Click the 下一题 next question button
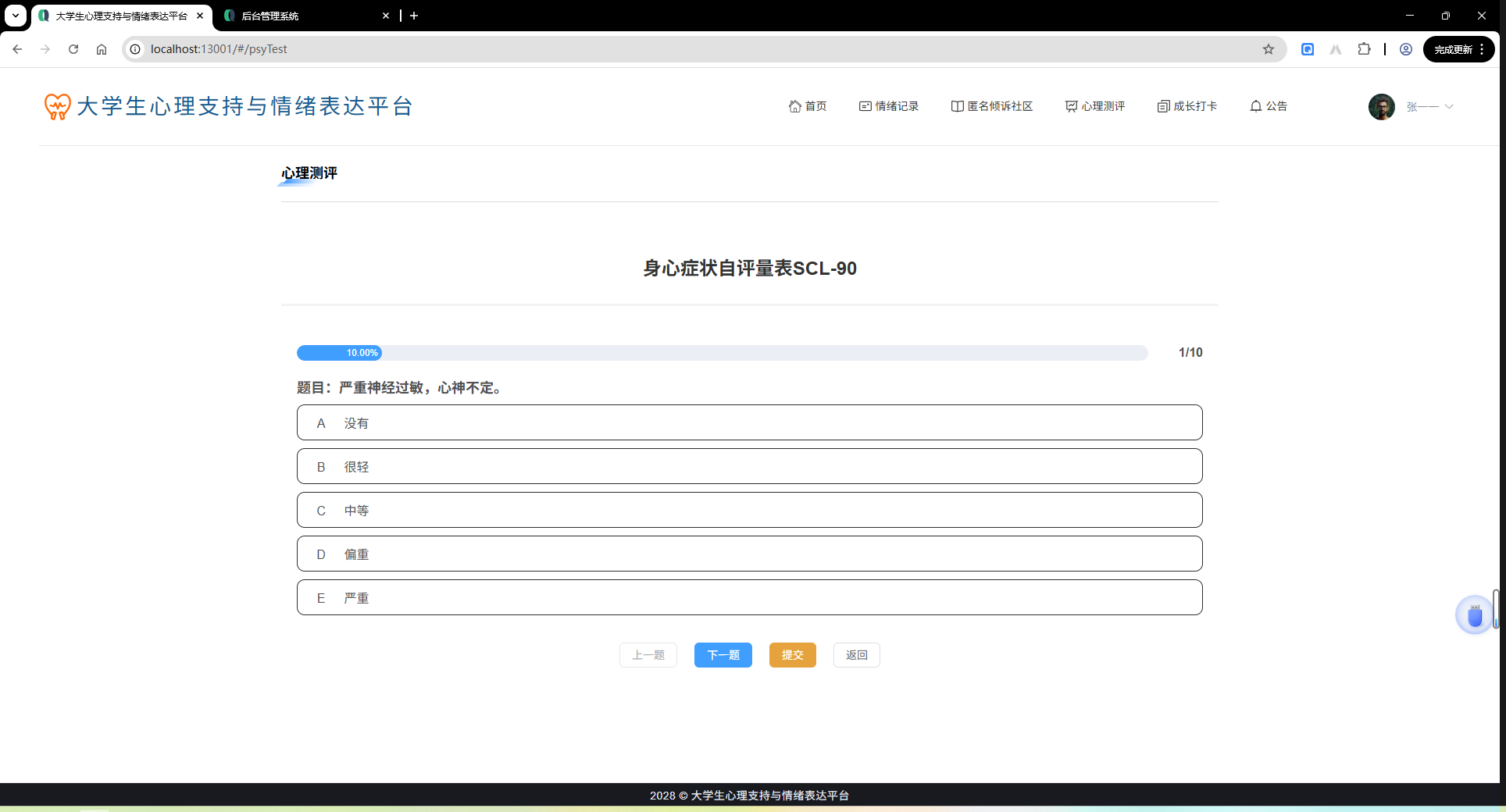Viewport: 1506px width, 812px height. 723,655
